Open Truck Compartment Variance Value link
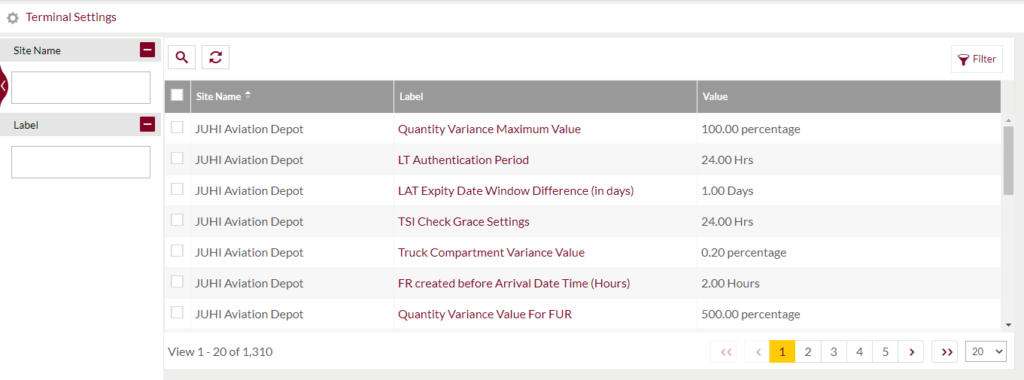 pyautogui.click(x=491, y=253)
